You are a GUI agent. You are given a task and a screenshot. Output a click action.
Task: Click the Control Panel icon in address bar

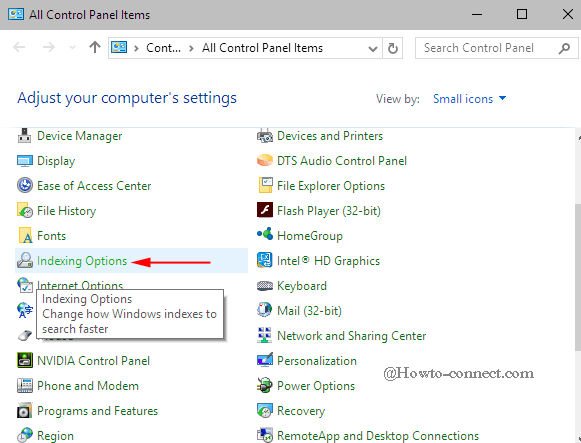[x=119, y=47]
